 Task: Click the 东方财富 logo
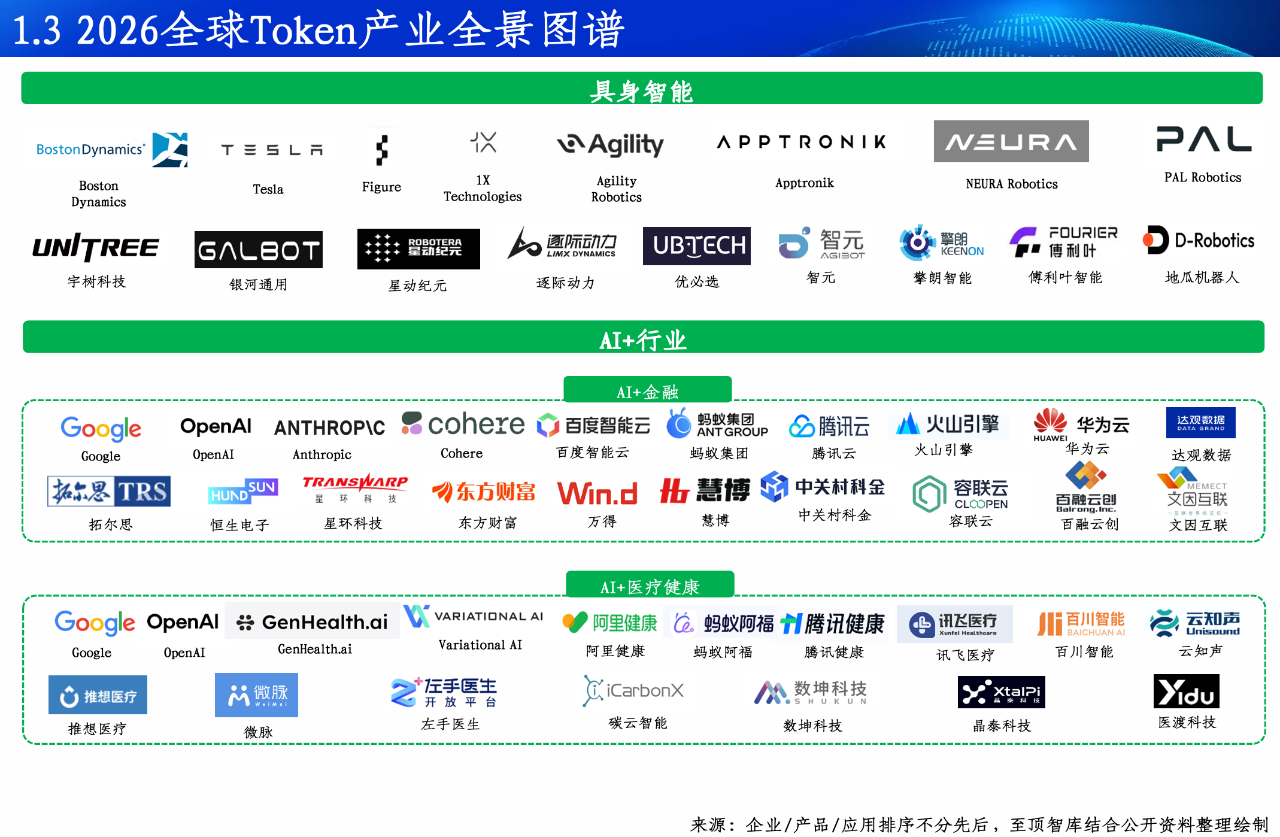tap(484, 492)
